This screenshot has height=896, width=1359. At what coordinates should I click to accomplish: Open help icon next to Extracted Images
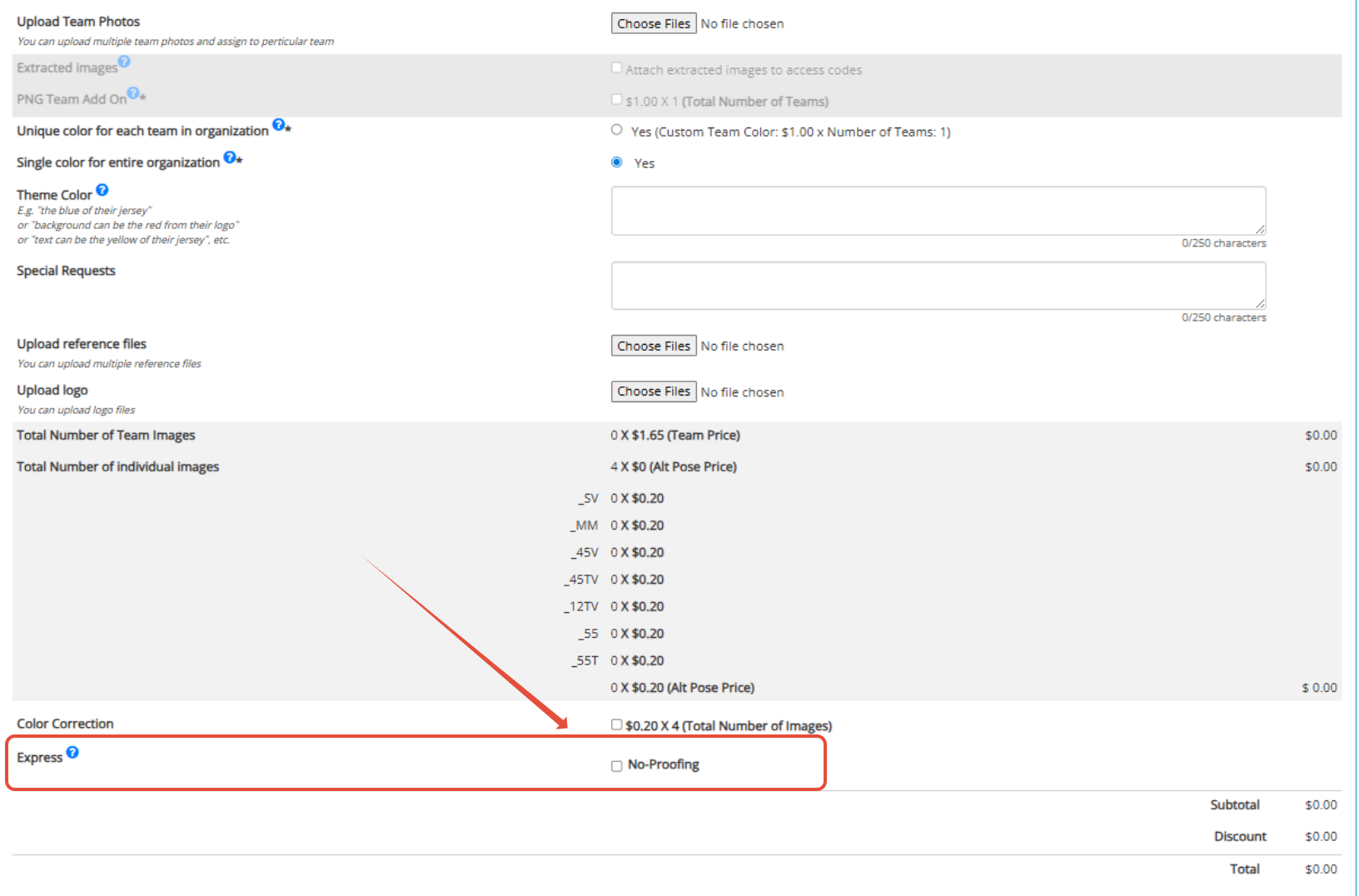click(x=124, y=62)
